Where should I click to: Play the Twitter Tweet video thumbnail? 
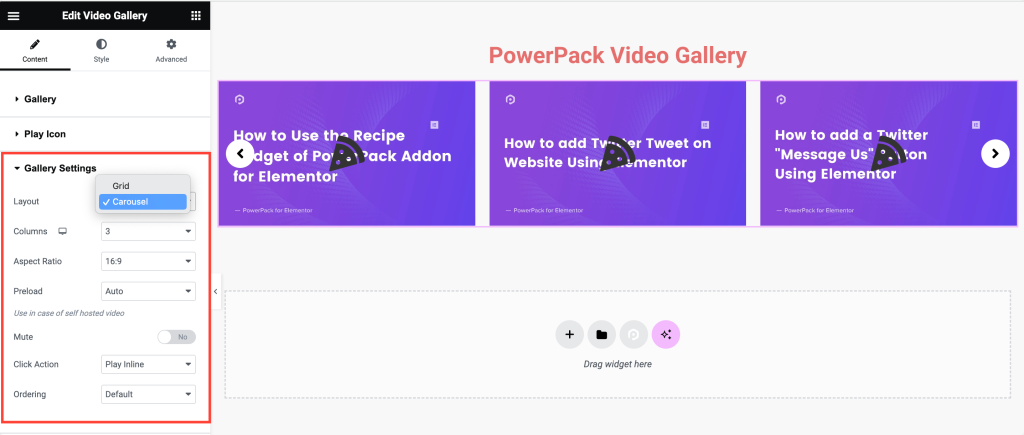pyautogui.click(x=617, y=153)
